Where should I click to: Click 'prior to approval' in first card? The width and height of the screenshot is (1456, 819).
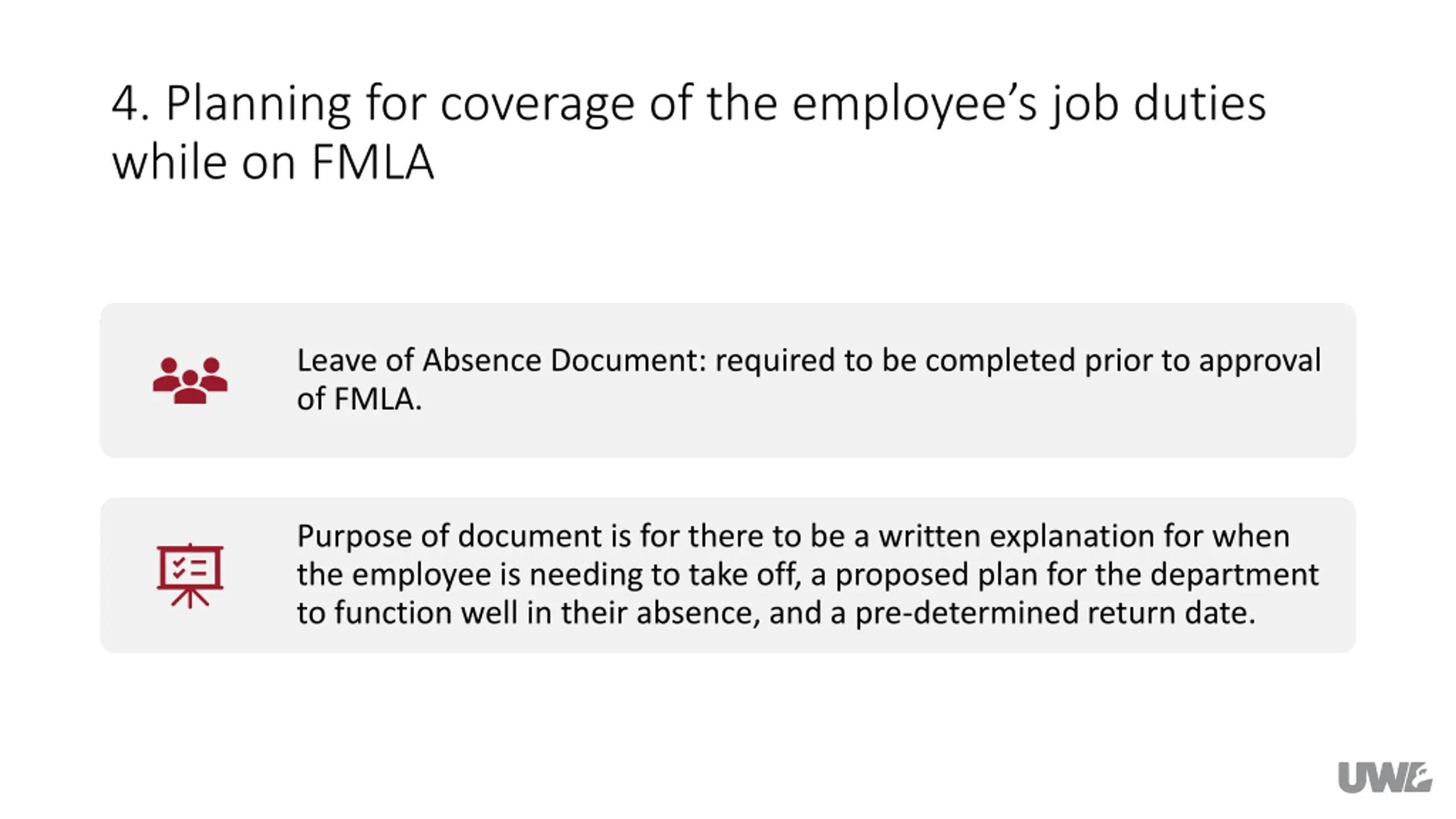[x=1203, y=362]
